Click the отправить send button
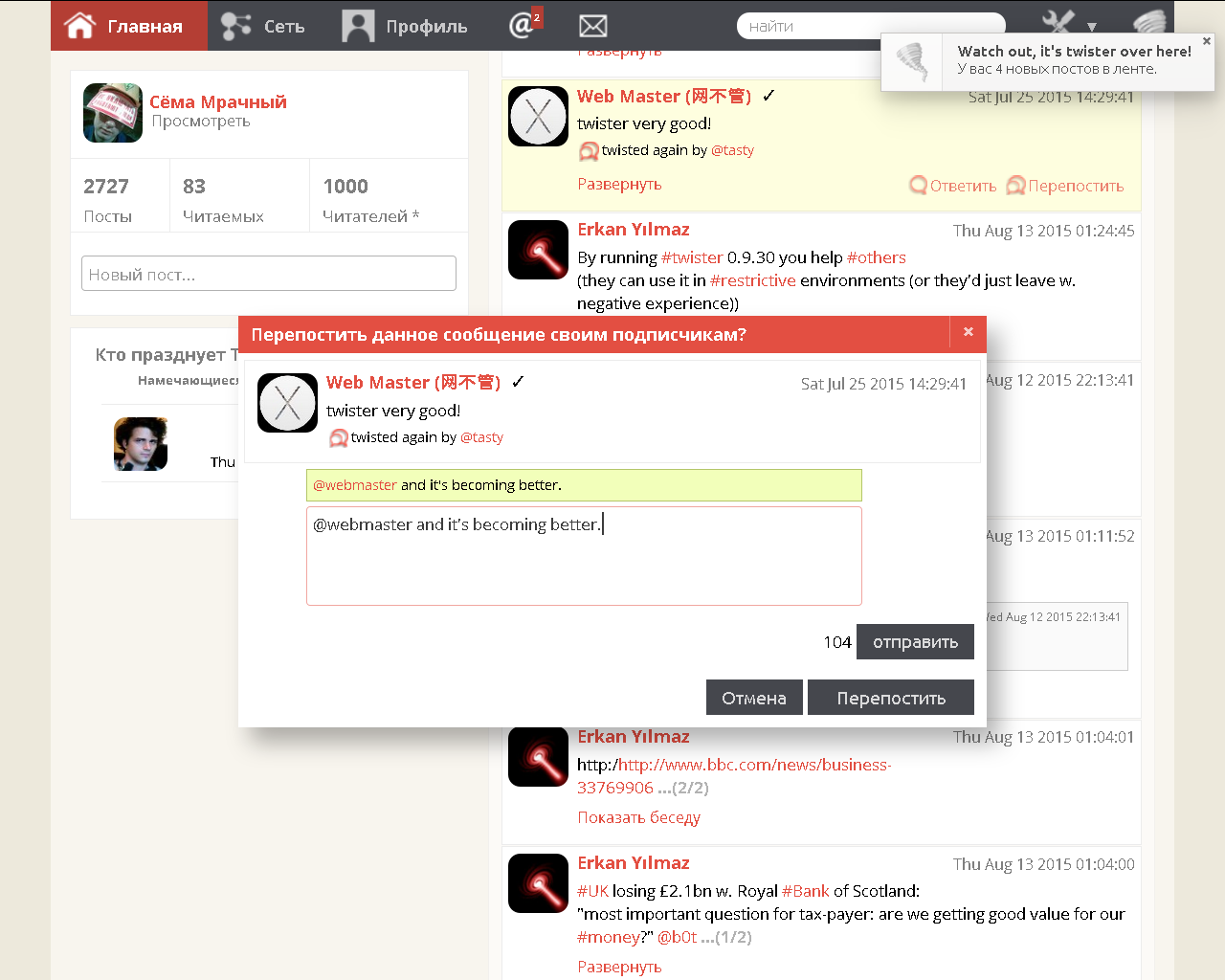This screenshot has height=980, width=1225. point(915,642)
